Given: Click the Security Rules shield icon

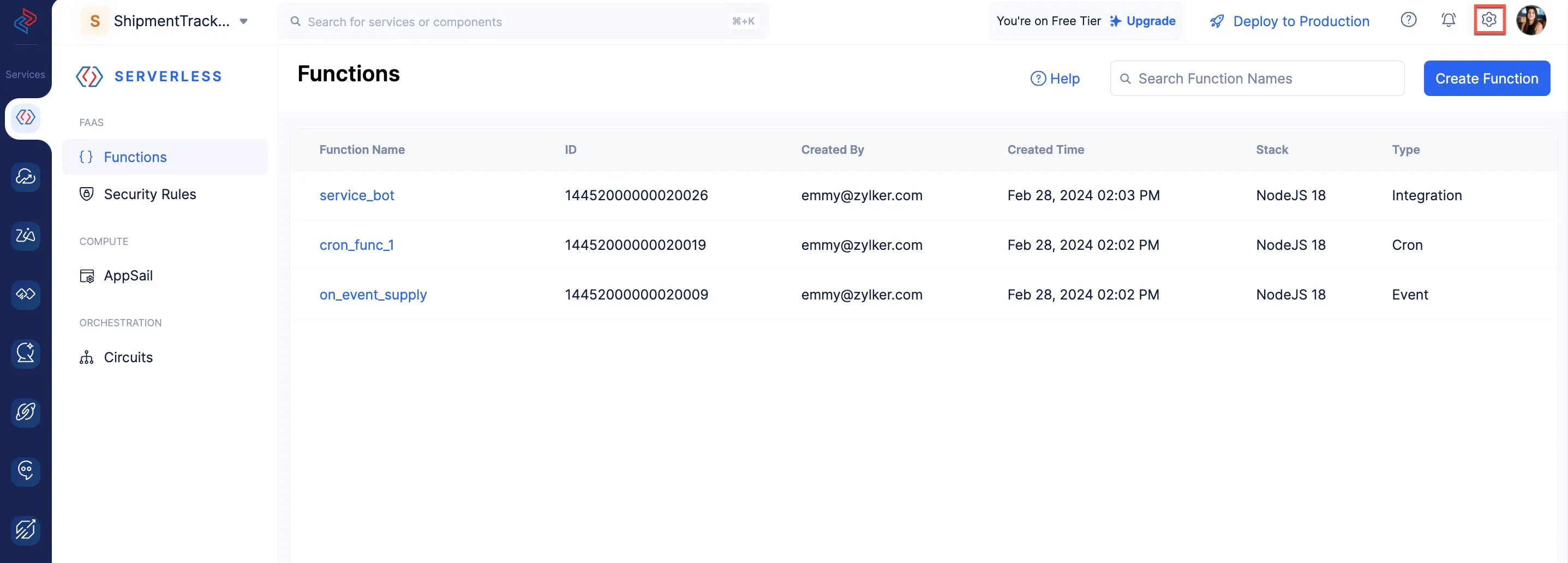Looking at the screenshot, I should point(86,194).
